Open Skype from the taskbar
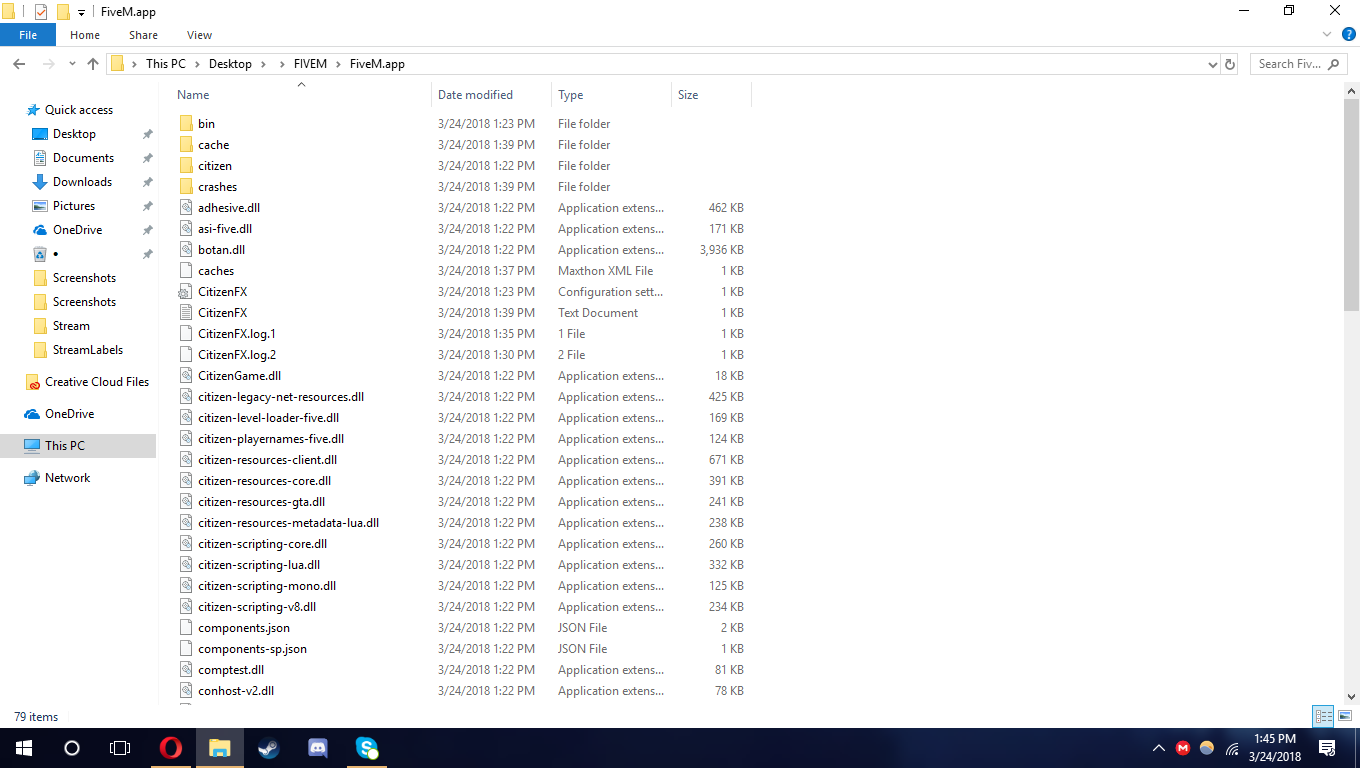Viewport: 1360px width, 768px height. tap(367, 748)
